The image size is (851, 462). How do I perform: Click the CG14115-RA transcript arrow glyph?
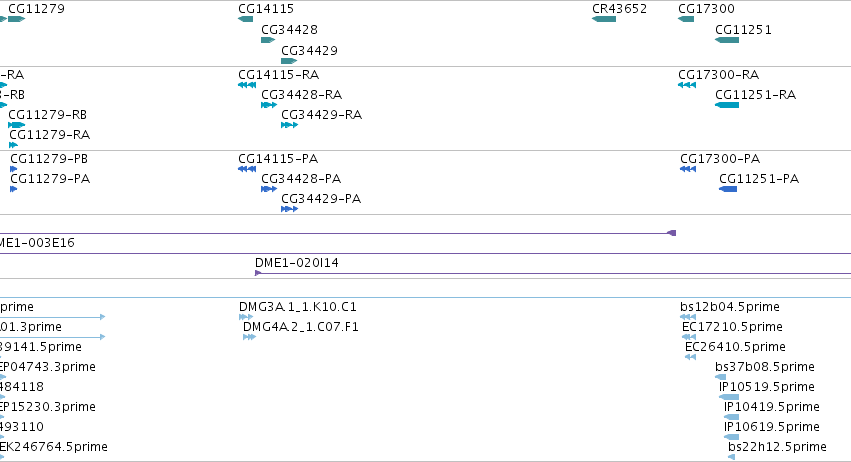pyautogui.click(x=247, y=85)
